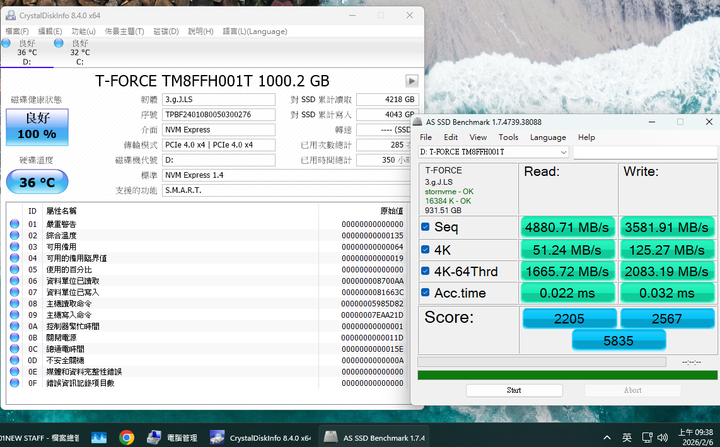Click the next disk arrow button
Viewport: 720px width, 447px height.
[411, 80]
